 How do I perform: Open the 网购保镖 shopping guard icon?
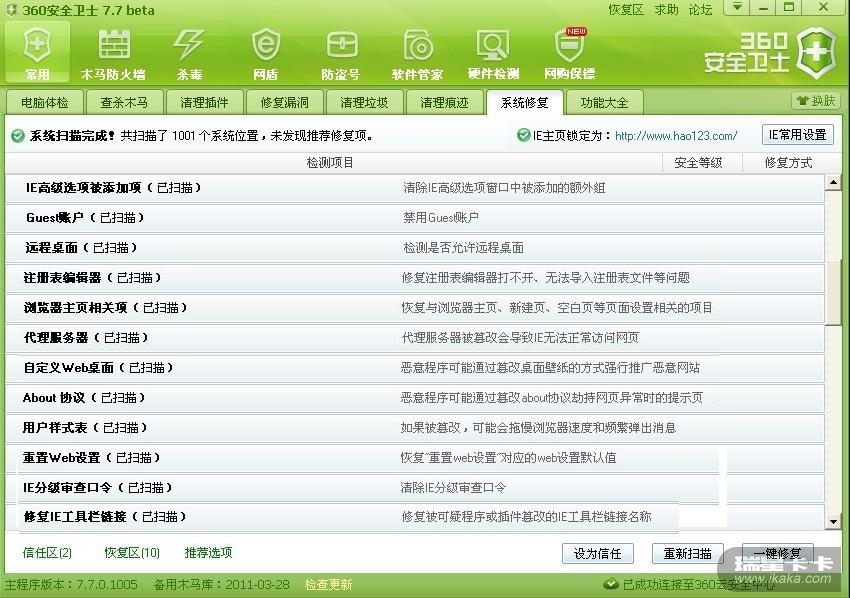click(570, 54)
